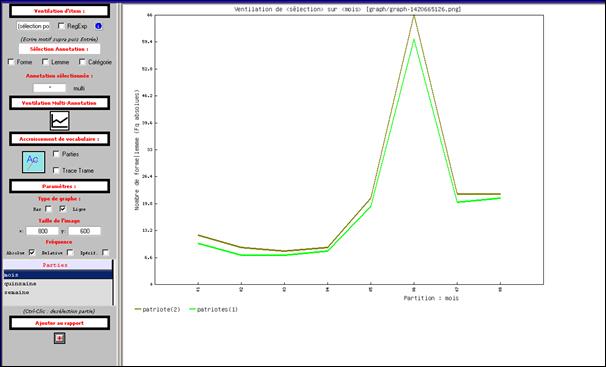Launch the Ventilation Multi-Annotation line chart icon
The image size is (606, 367).
pyautogui.click(x=60, y=121)
